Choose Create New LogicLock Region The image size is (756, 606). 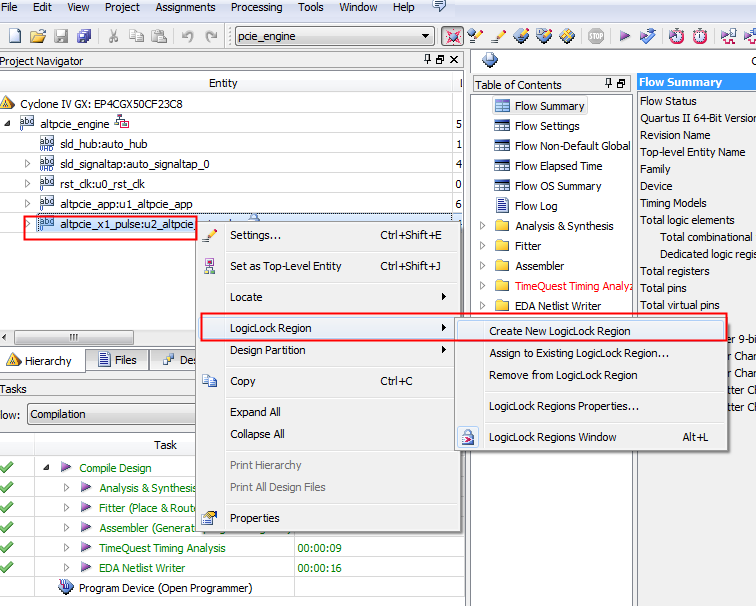pos(590,331)
